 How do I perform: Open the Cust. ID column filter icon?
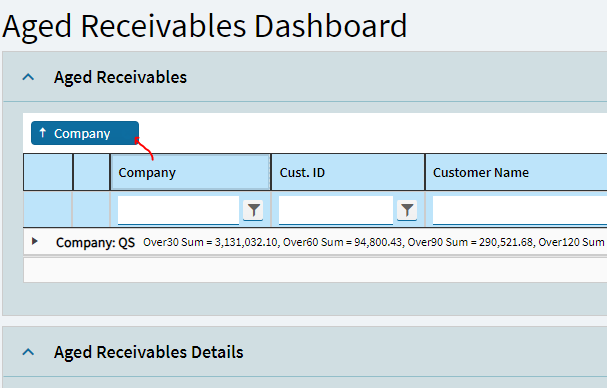click(407, 210)
